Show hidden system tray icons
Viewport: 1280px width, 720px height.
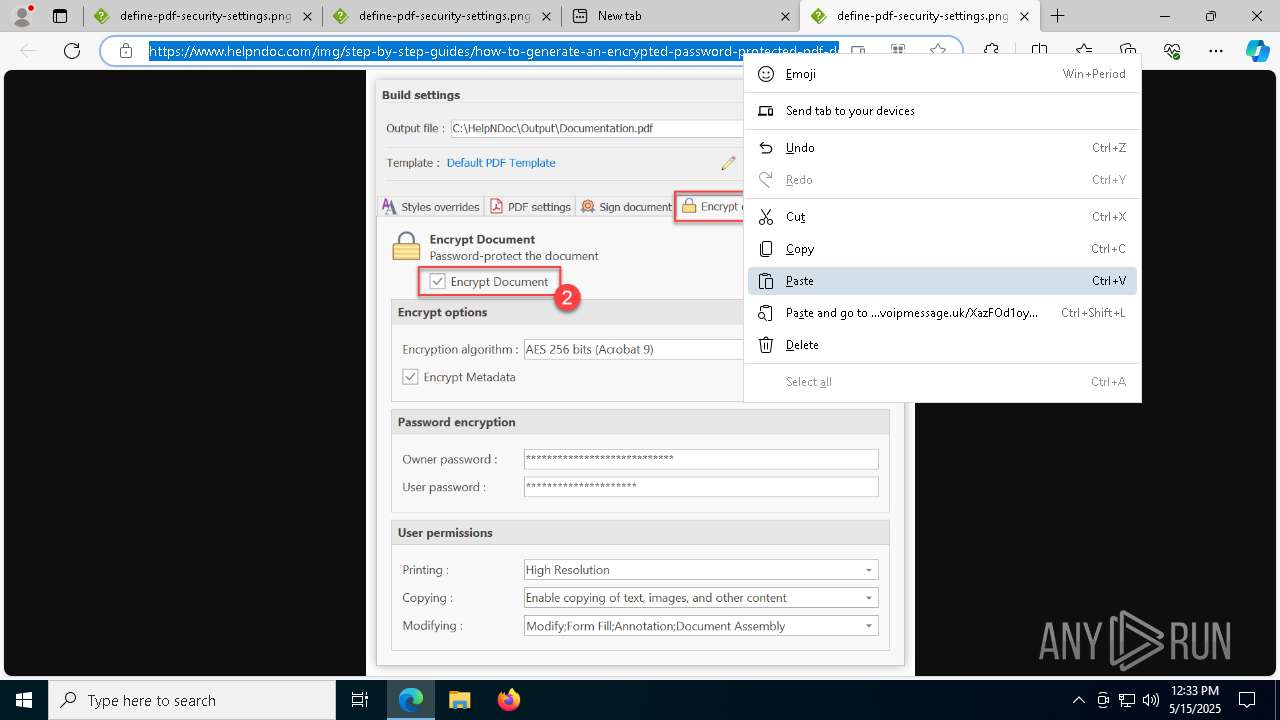pyautogui.click(x=1078, y=700)
